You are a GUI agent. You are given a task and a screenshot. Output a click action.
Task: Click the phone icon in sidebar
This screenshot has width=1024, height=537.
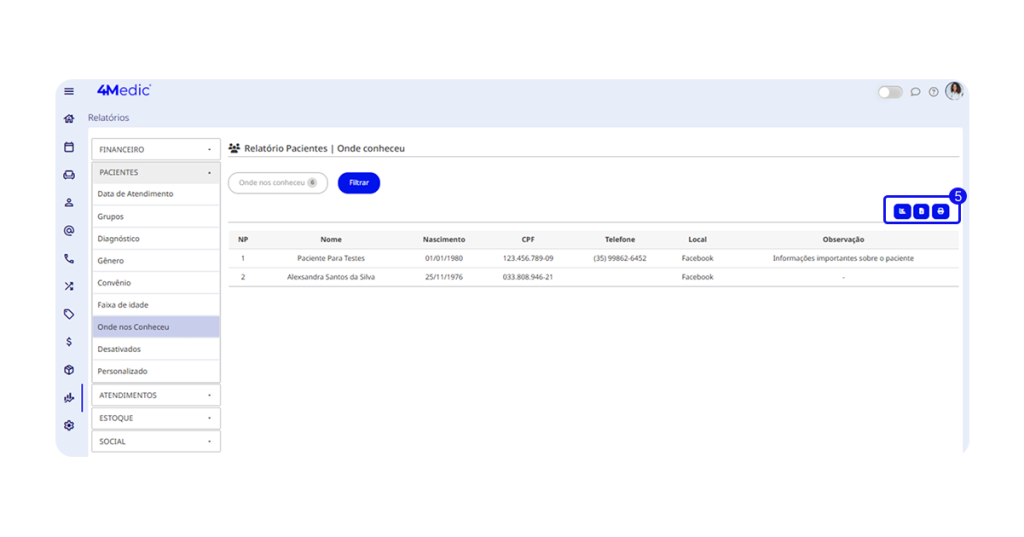click(x=69, y=259)
